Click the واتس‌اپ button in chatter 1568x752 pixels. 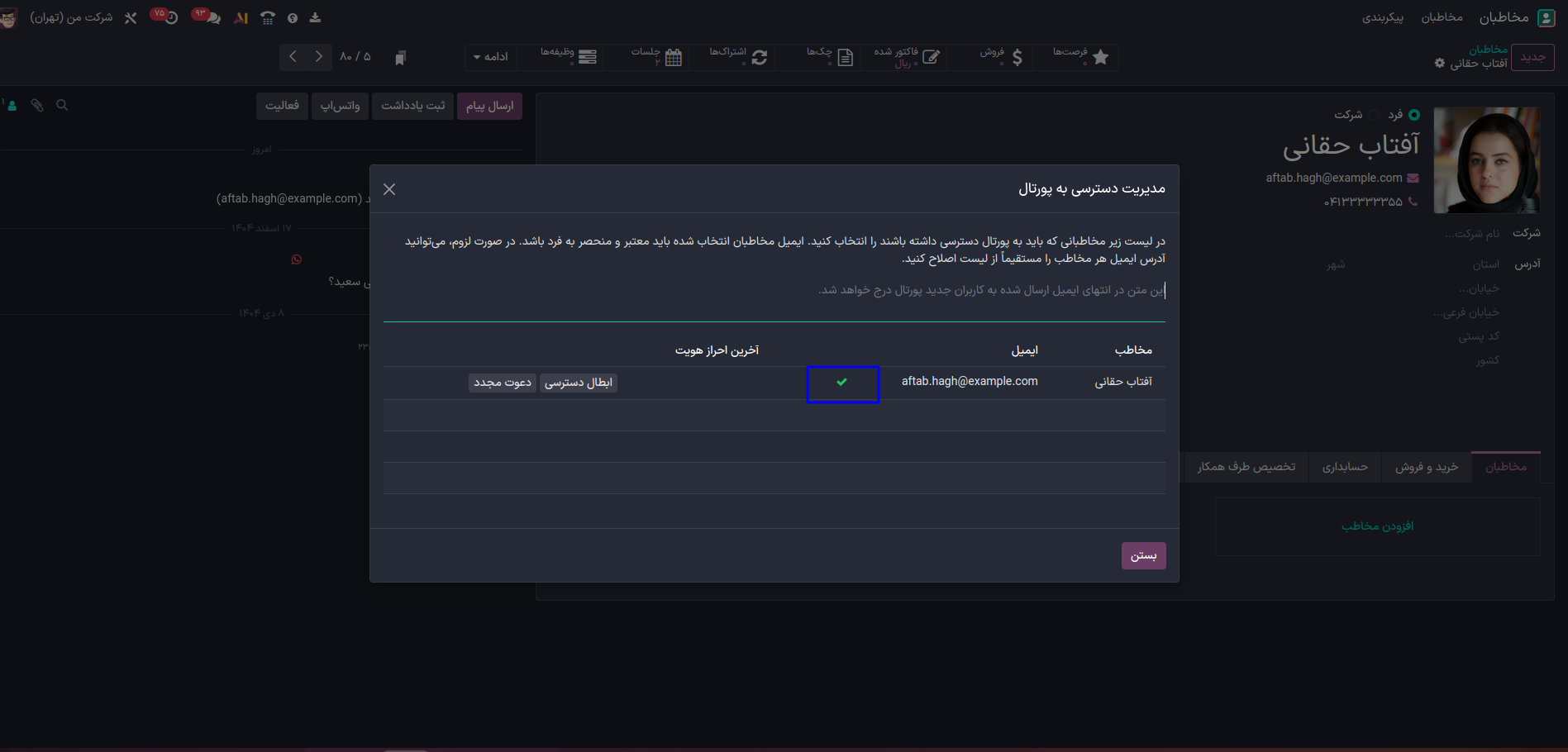coord(341,106)
